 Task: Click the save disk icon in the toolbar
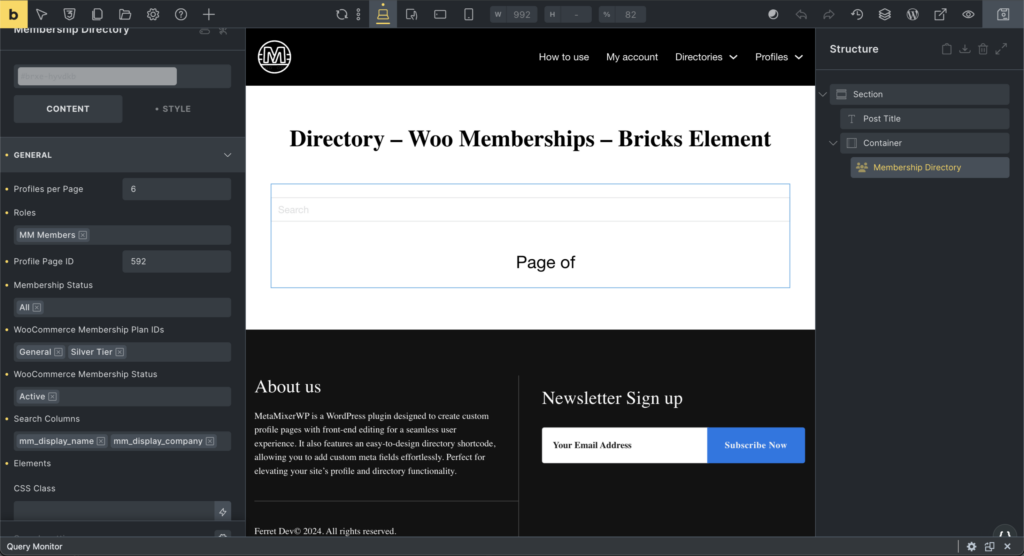point(1002,15)
